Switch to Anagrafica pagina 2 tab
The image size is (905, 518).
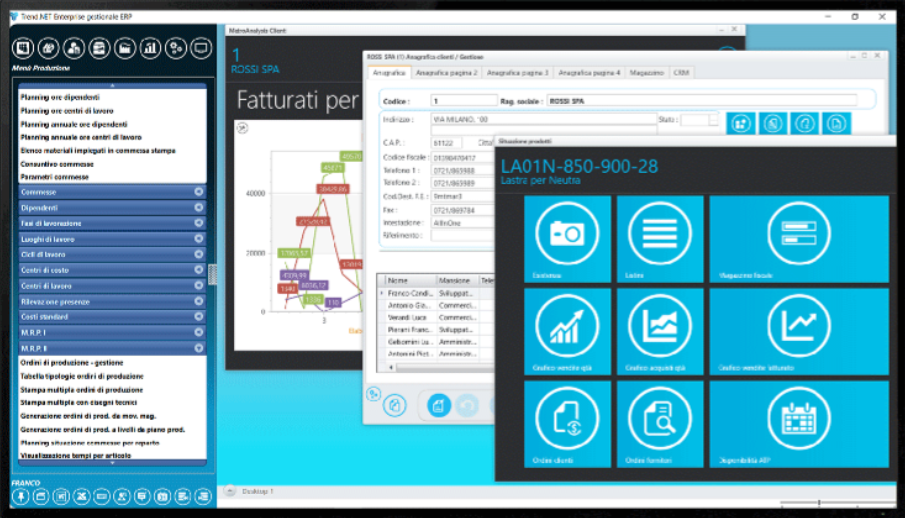tap(447, 73)
